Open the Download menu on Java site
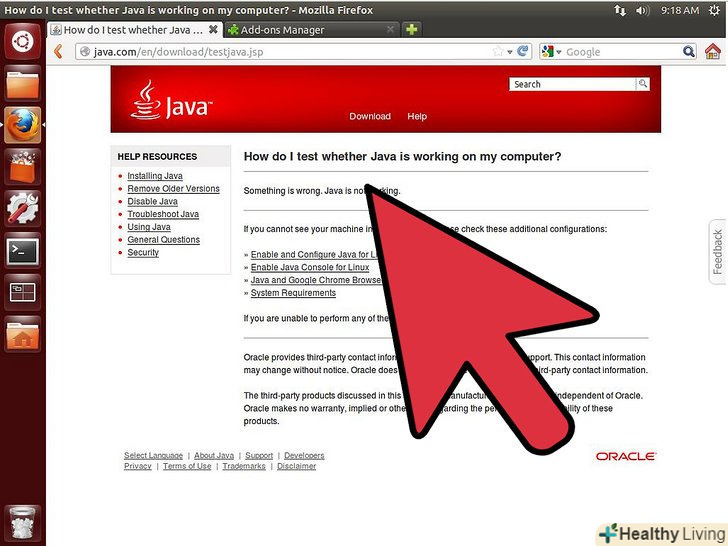The image size is (728, 546). (370, 117)
